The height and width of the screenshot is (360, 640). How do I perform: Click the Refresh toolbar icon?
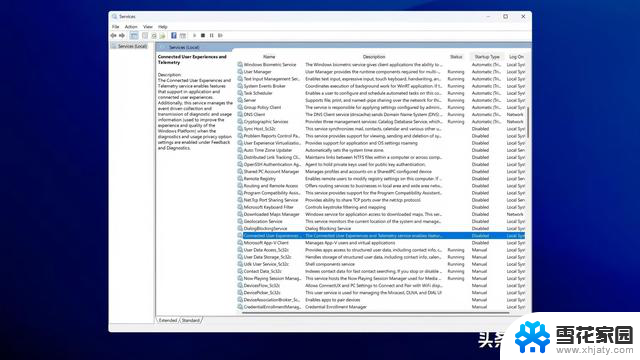tap(154, 36)
